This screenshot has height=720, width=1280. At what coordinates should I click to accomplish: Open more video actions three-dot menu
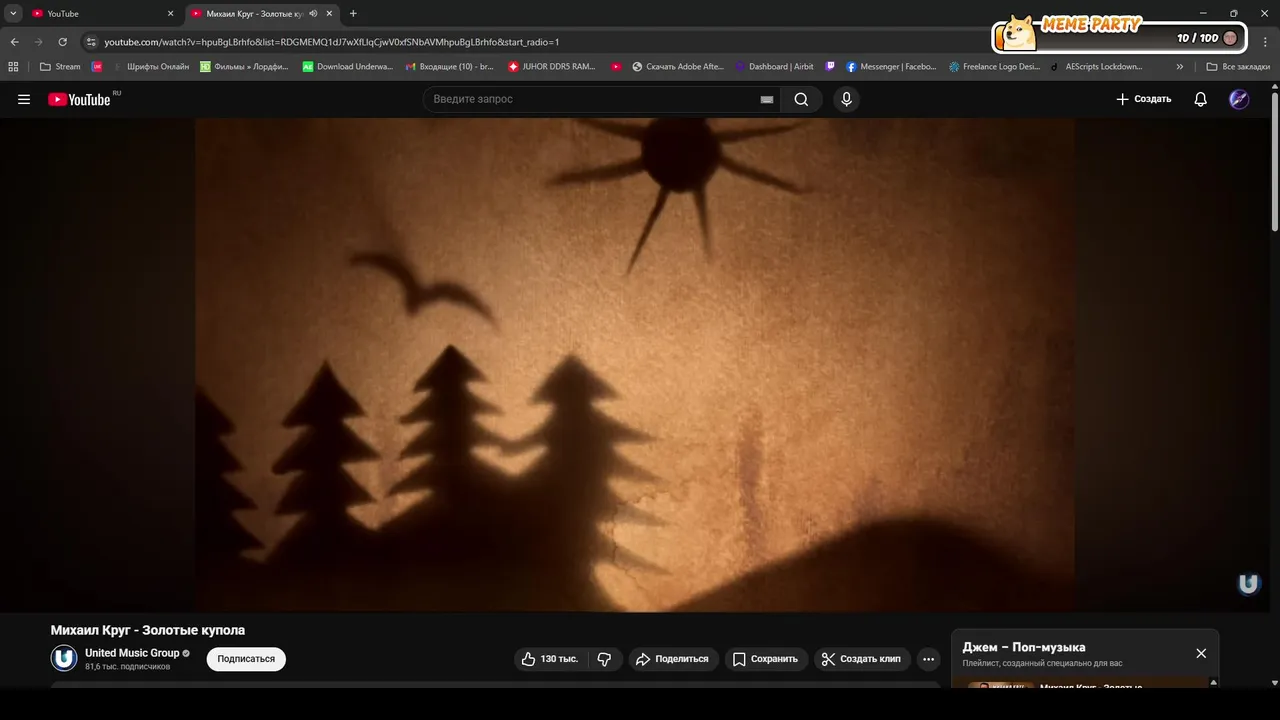928,659
